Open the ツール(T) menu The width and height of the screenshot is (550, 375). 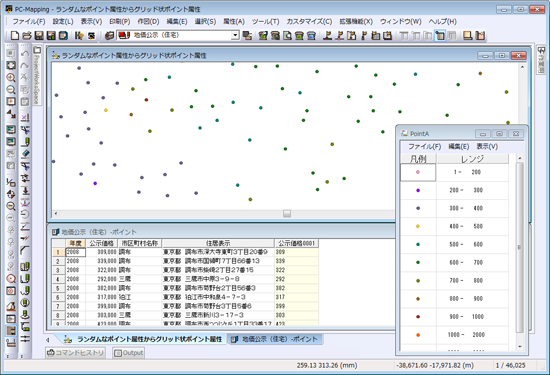click(x=266, y=21)
